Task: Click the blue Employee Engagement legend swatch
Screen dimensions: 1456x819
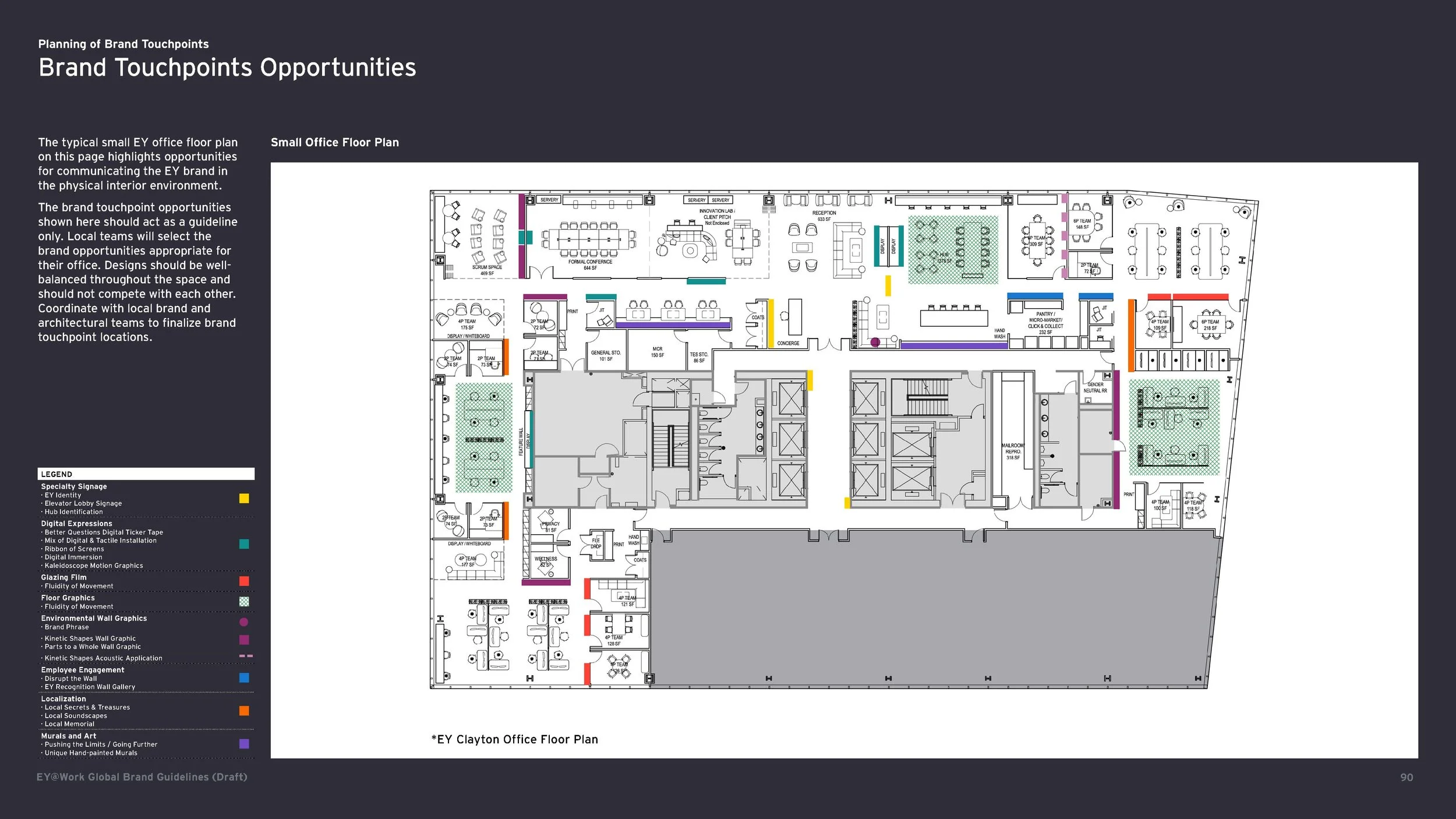Action: click(x=244, y=677)
